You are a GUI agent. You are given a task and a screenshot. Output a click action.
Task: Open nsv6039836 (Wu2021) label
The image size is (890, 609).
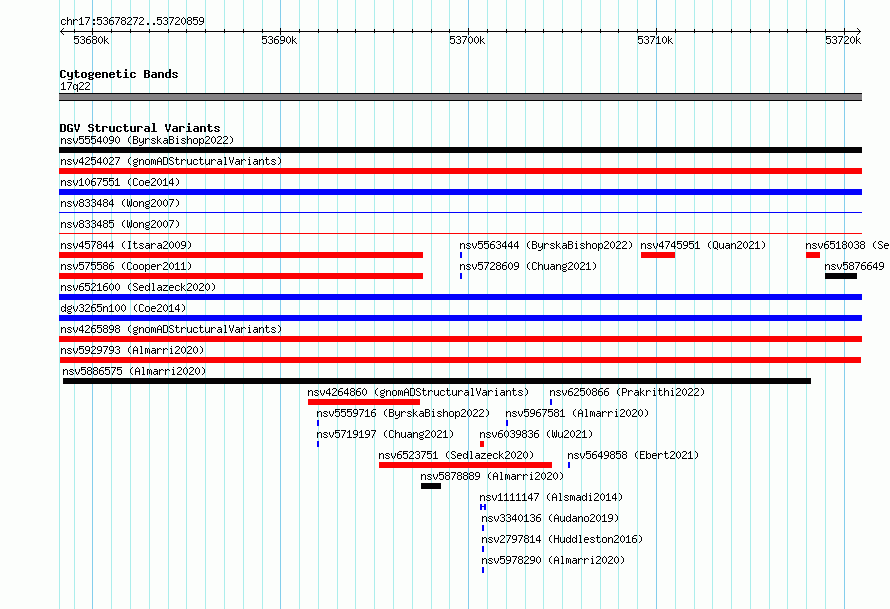[536, 434]
